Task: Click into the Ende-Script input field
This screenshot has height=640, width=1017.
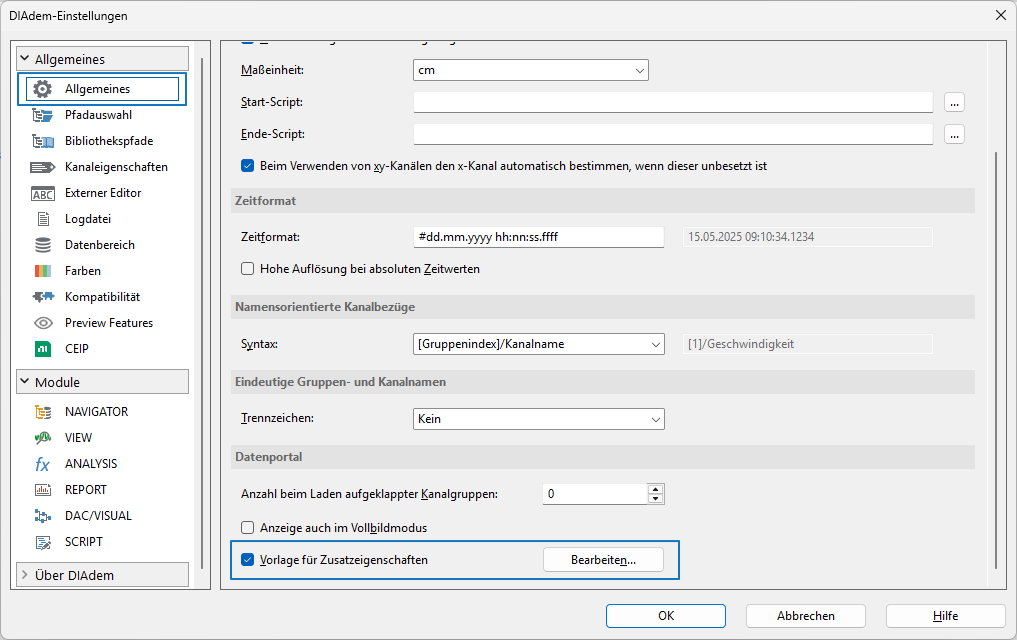Action: [673, 134]
